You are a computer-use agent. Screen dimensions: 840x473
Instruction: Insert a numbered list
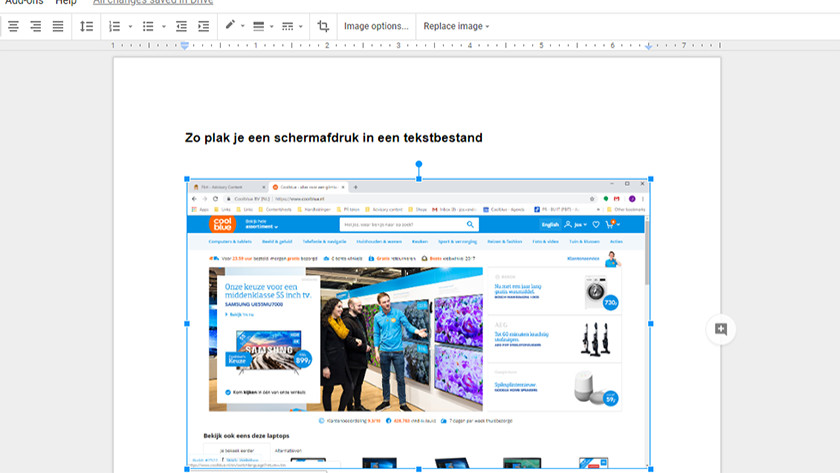[114, 26]
